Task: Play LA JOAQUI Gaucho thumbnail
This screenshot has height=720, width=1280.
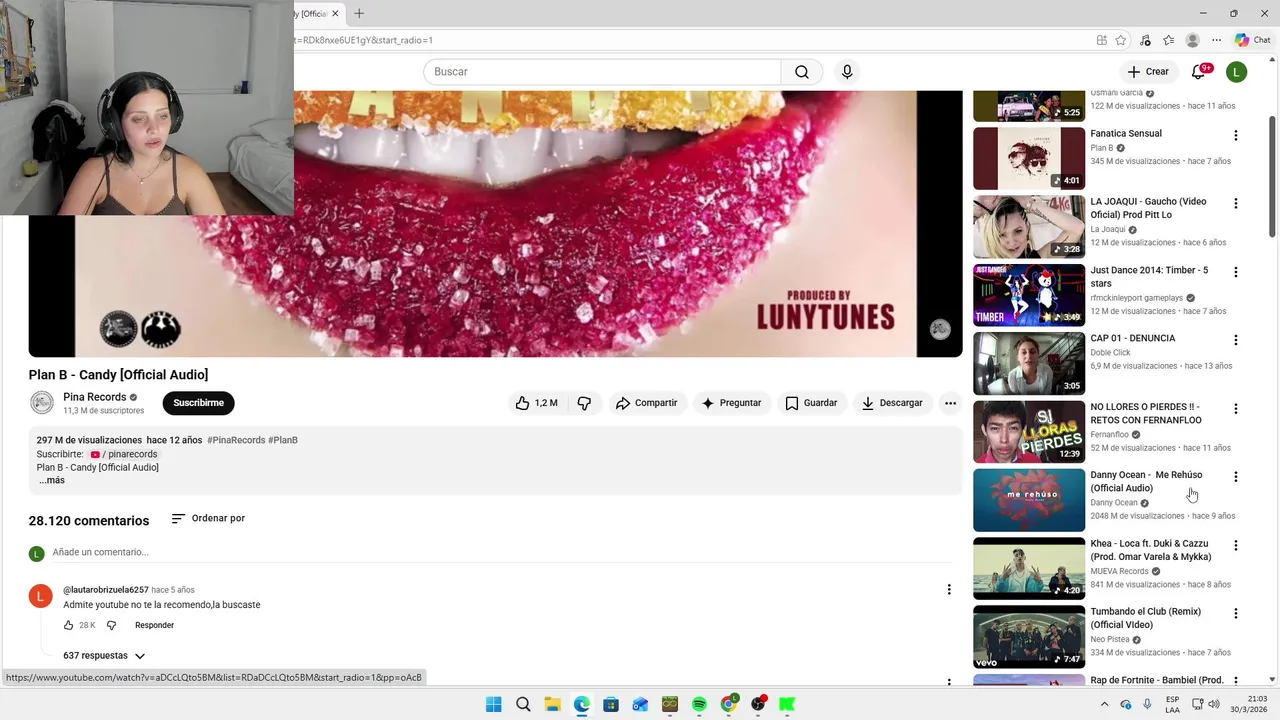Action: (1029, 226)
